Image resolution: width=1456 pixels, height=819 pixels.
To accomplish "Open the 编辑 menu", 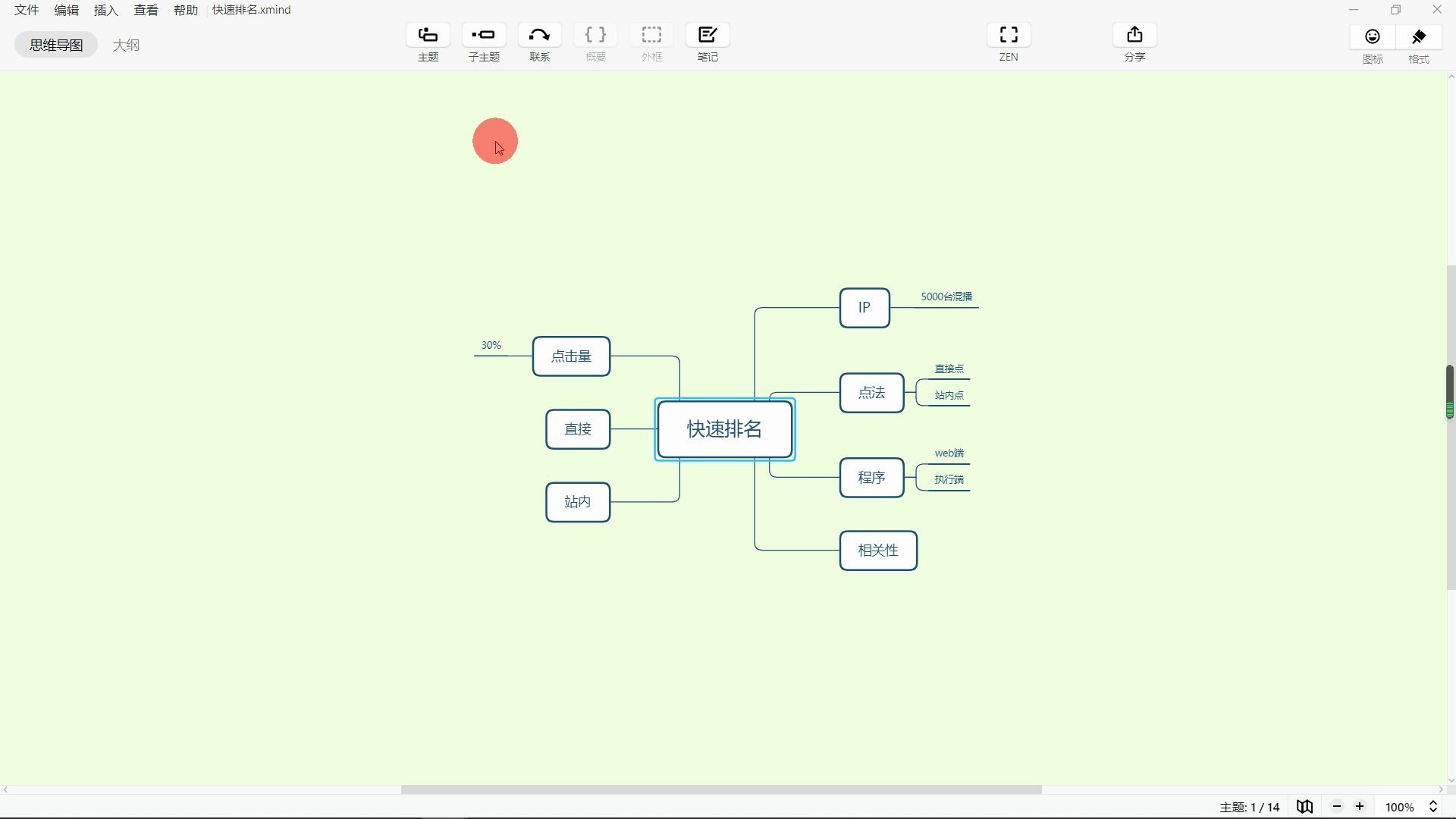I will coord(67,10).
